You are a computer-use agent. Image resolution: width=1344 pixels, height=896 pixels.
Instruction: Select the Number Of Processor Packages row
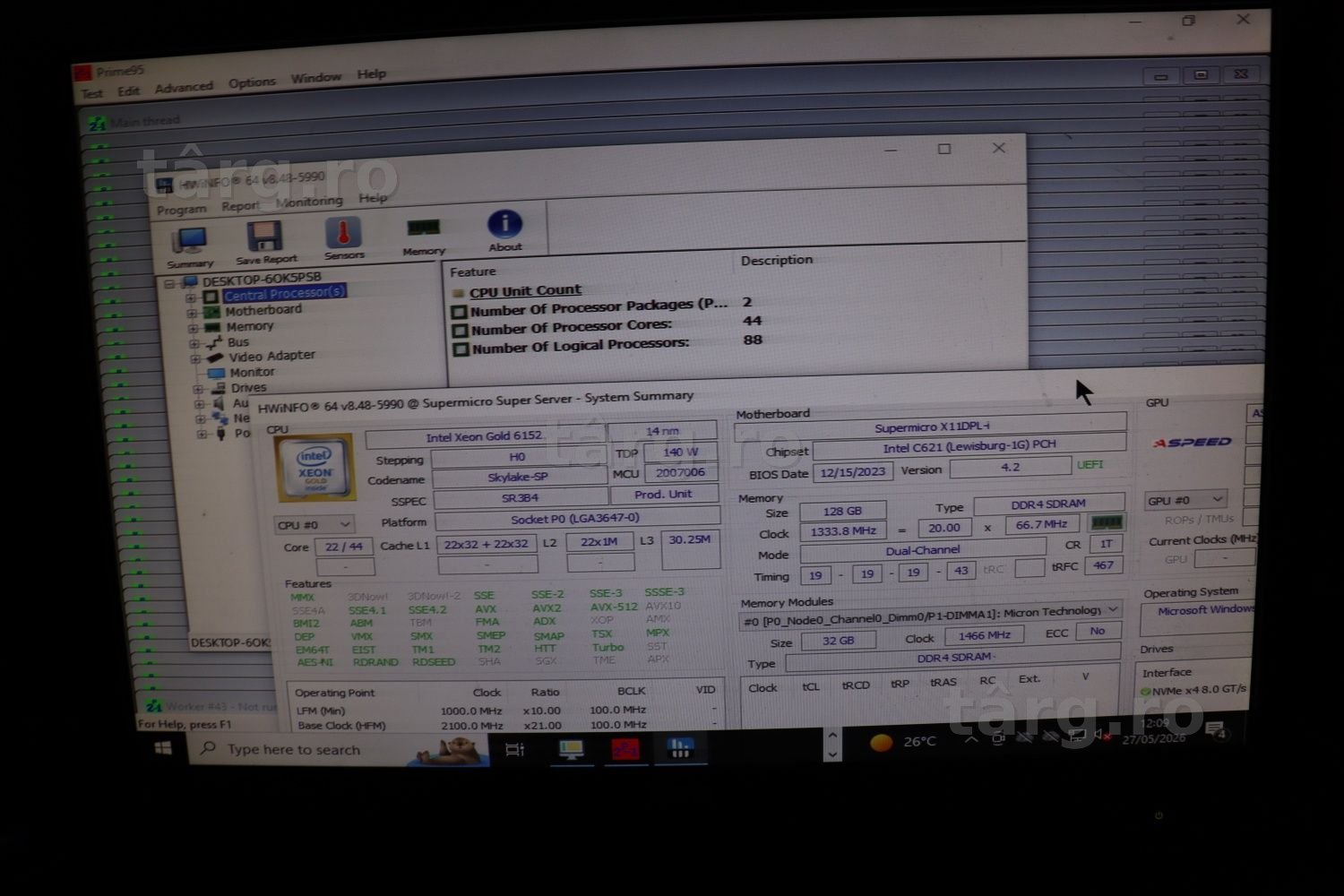point(603,307)
